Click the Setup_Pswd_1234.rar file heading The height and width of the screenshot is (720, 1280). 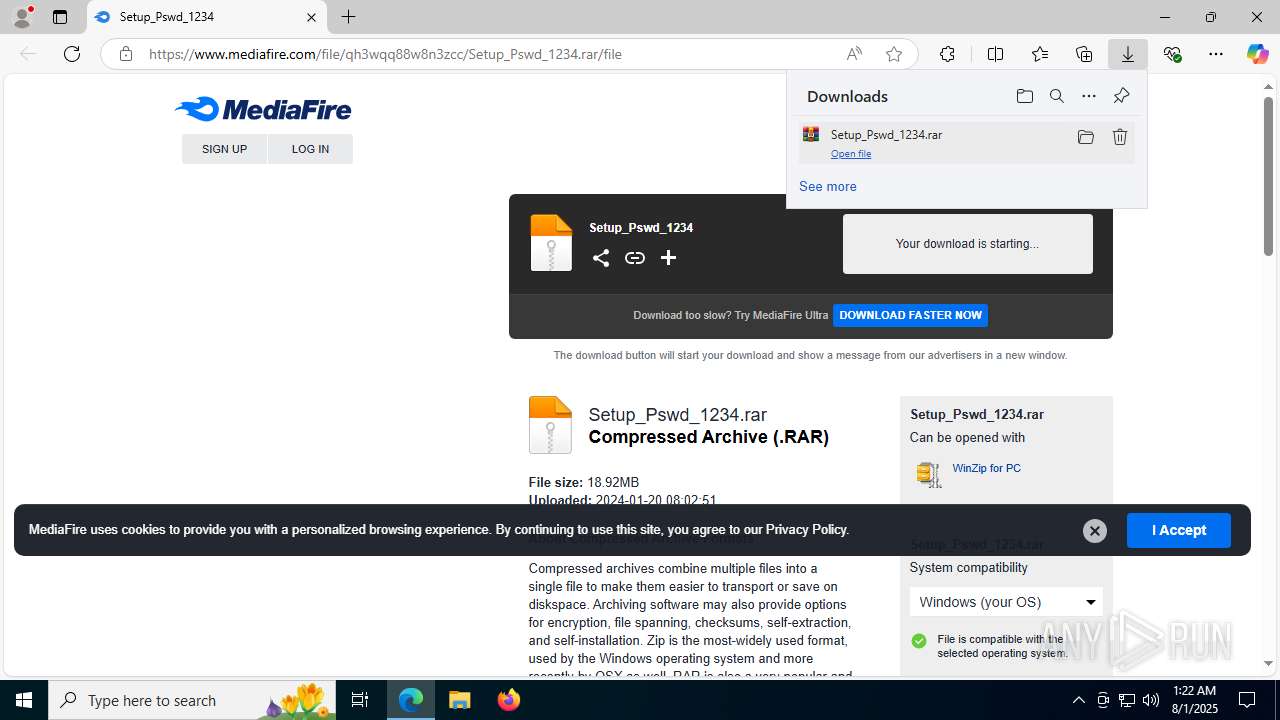click(677, 415)
